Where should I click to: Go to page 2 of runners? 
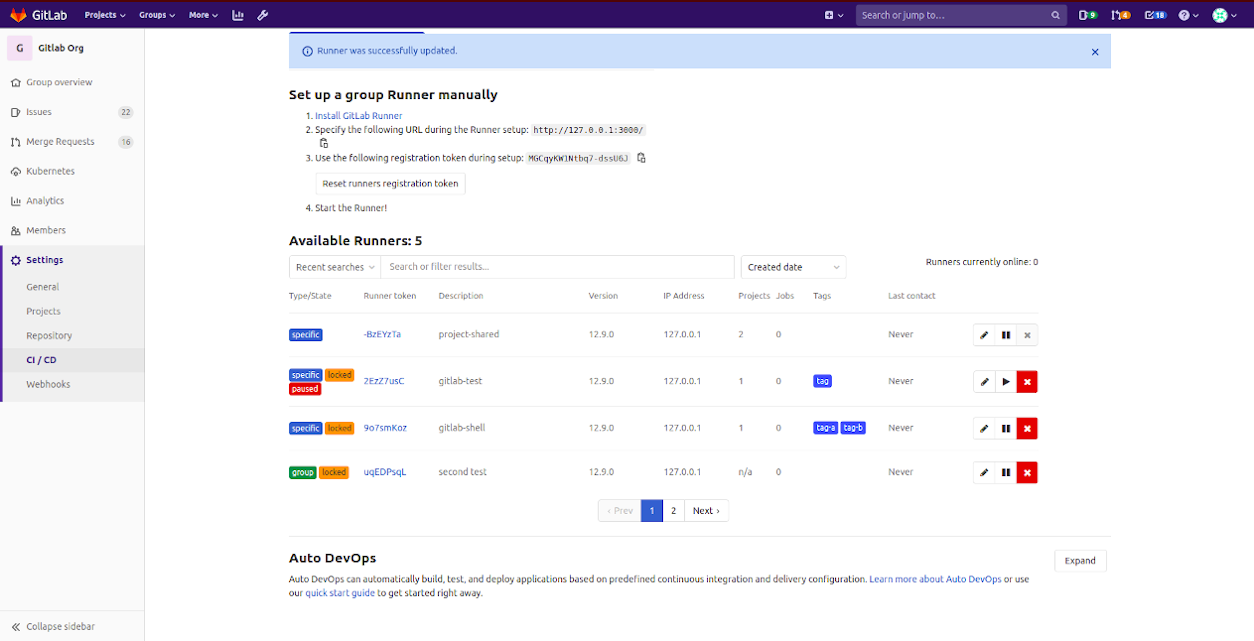click(x=673, y=510)
